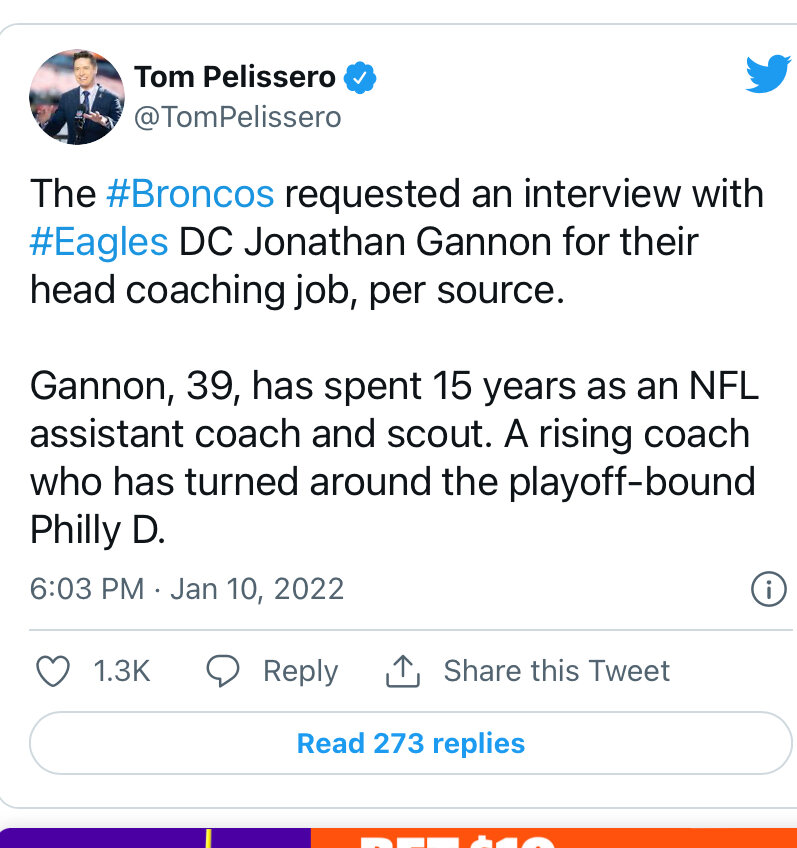
Task: Open Tom Pelissero's profile photo
Action: click(77, 96)
